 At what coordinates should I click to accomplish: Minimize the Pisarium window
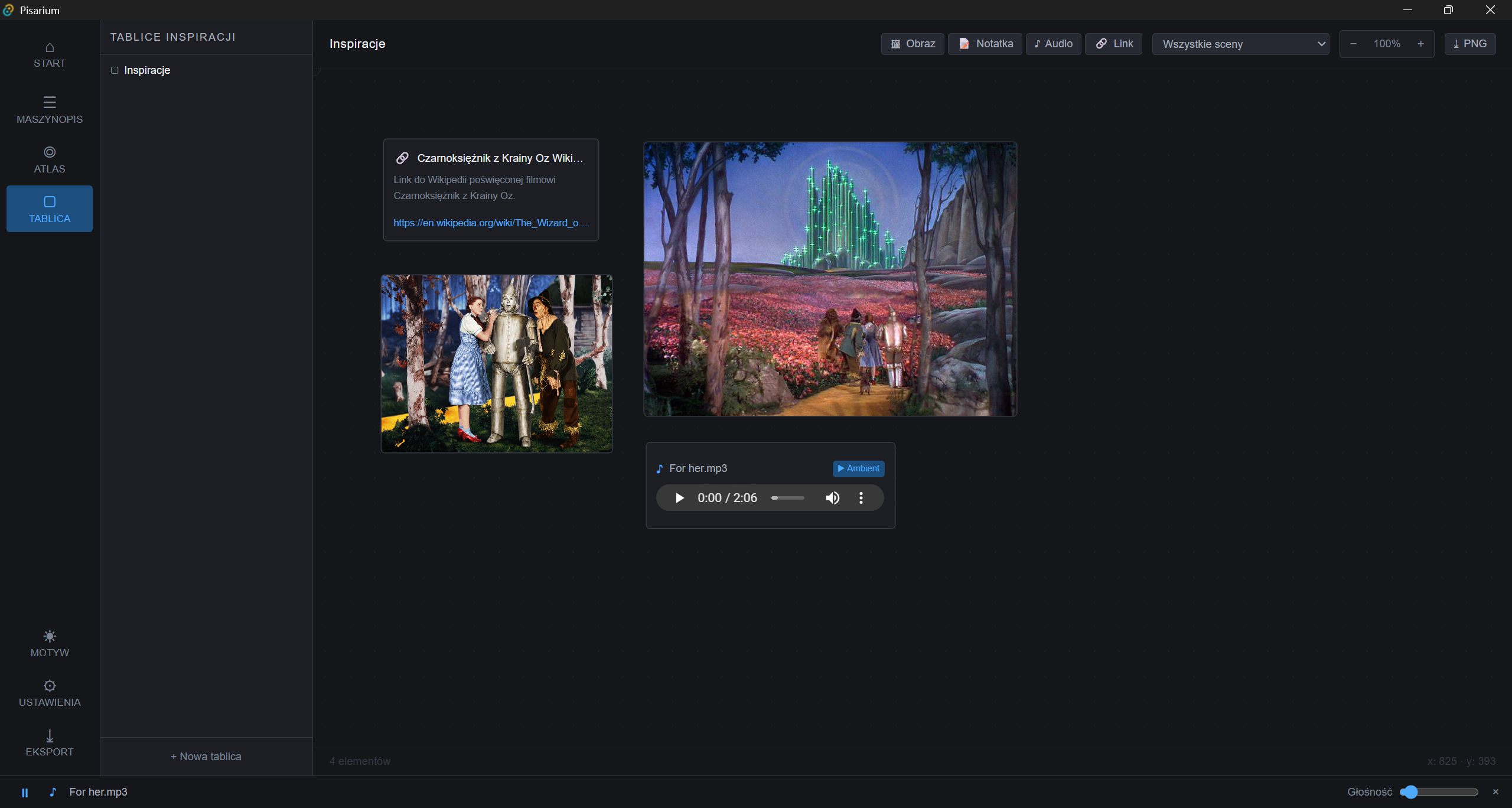1408,10
